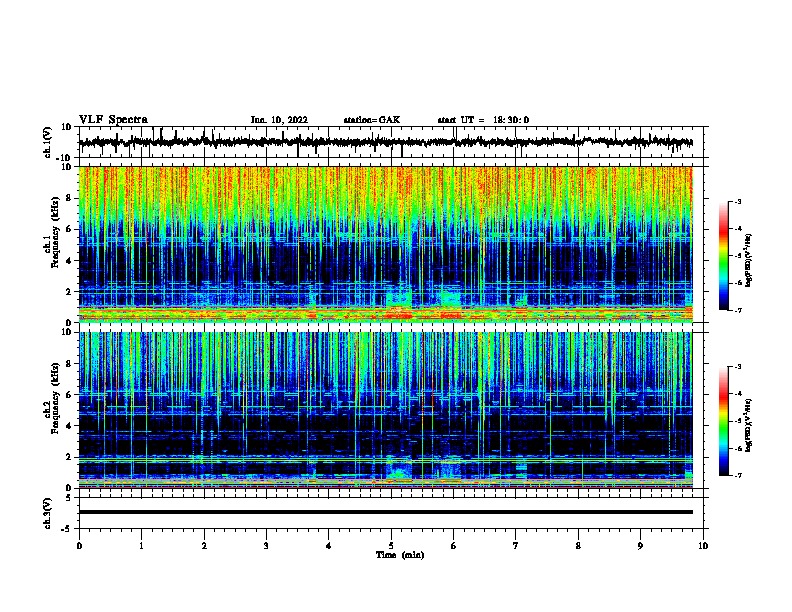Click the "start UT = 18:30:0" label

click(x=483, y=120)
